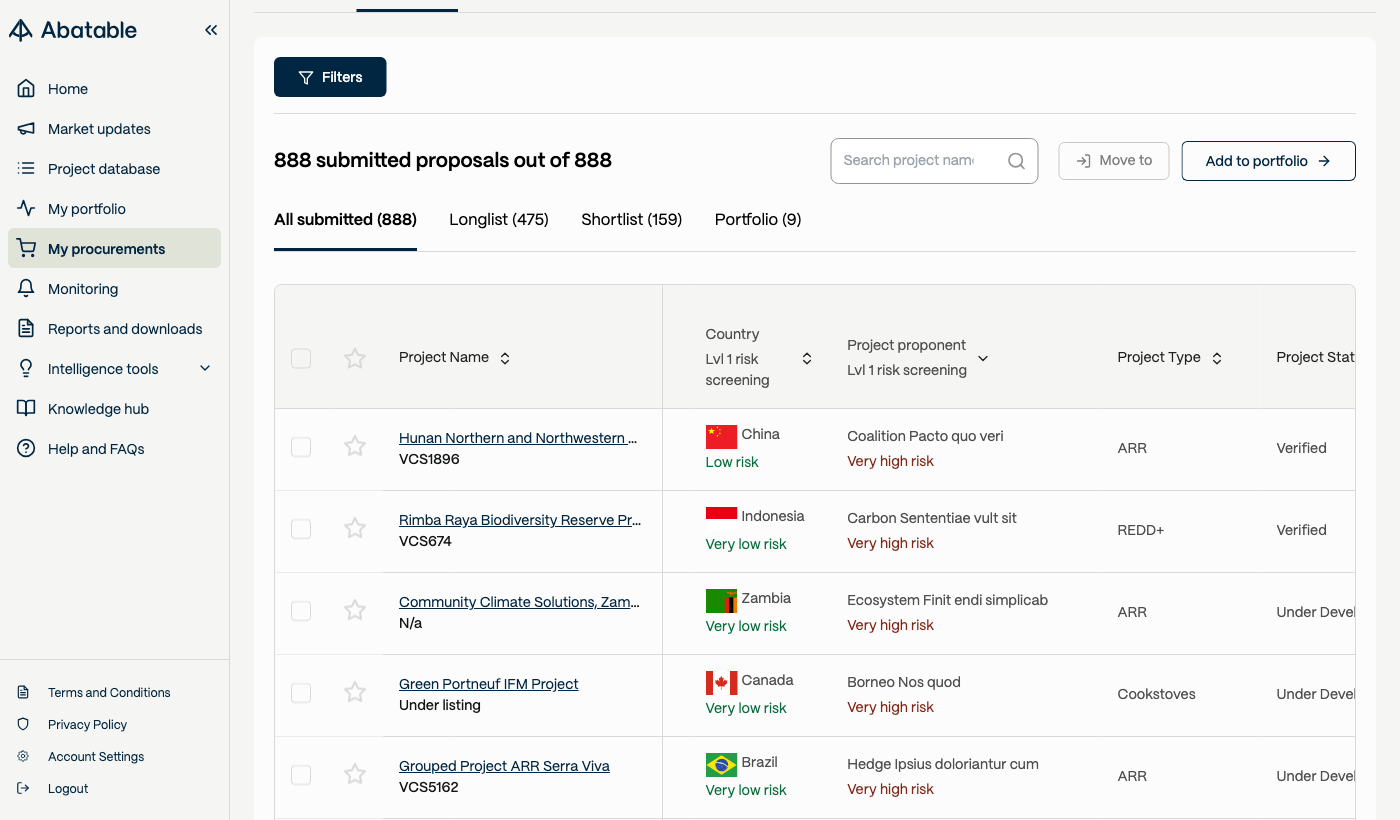1400x820 pixels.
Task: Click the search magnifier icon
Action: [x=1016, y=161]
